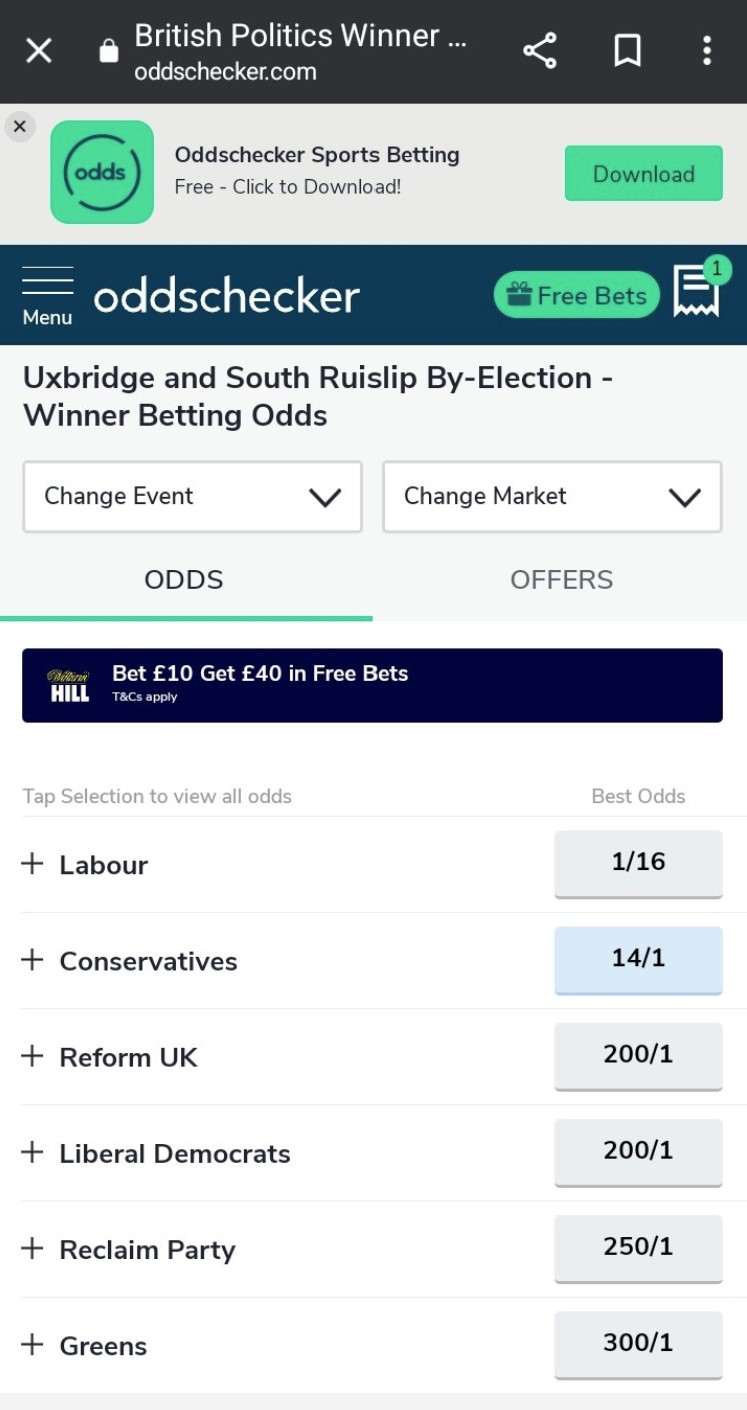The image size is (747, 1410).
Task: Select Reform UK 200/1 best odds
Action: coord(638,1055)
